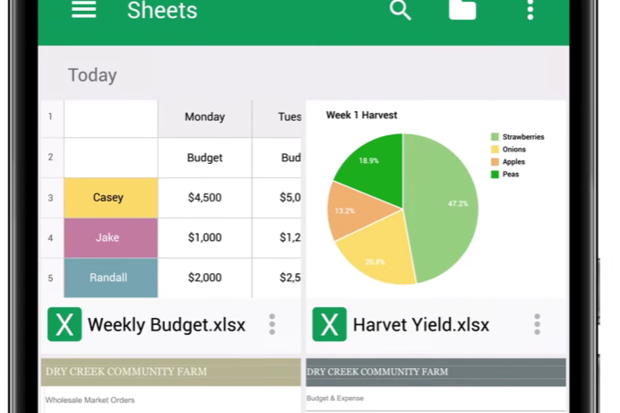Click the $1,000 budget cell

pos(205,238)
